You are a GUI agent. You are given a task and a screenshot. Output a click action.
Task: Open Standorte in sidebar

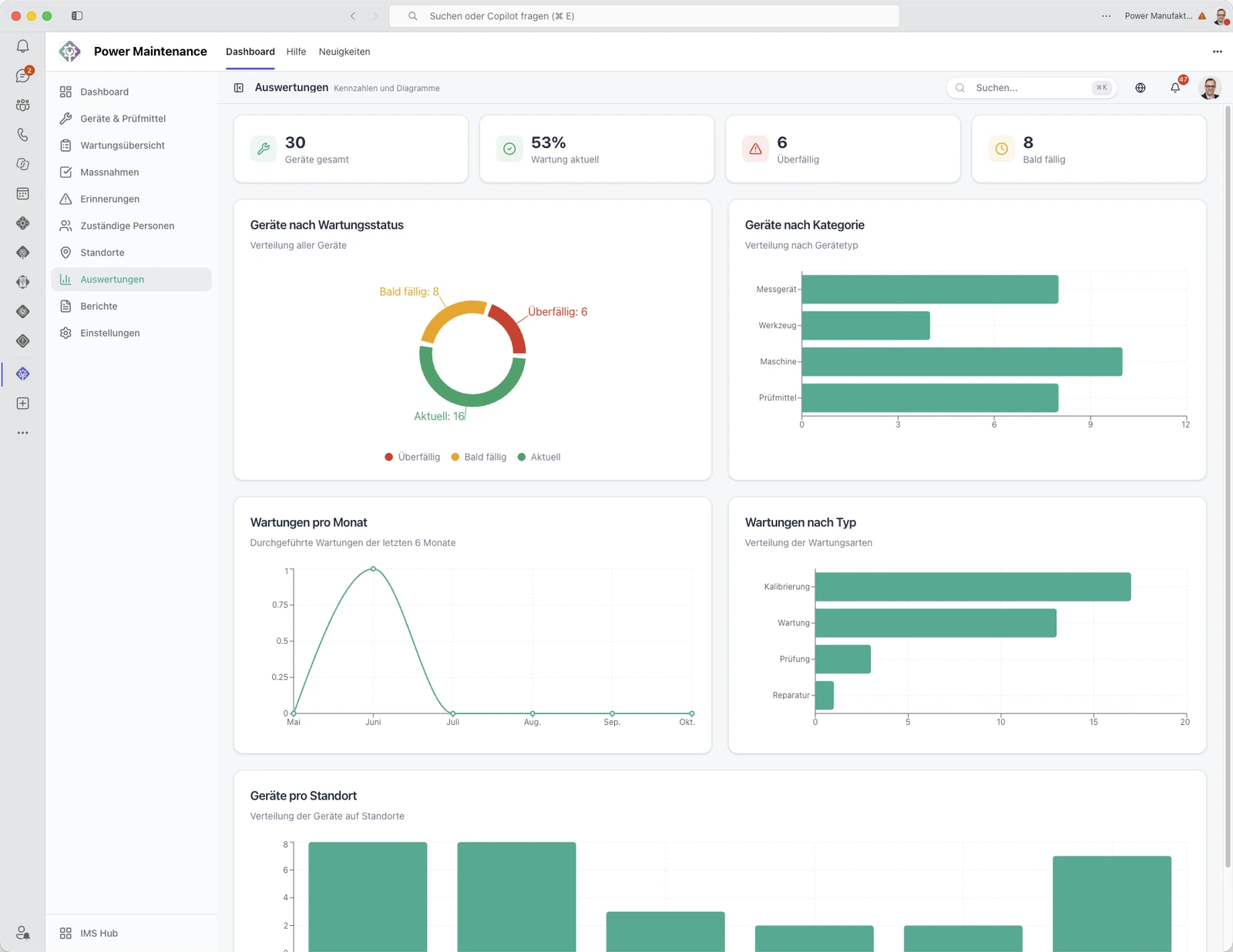click(x=131, y=253)
